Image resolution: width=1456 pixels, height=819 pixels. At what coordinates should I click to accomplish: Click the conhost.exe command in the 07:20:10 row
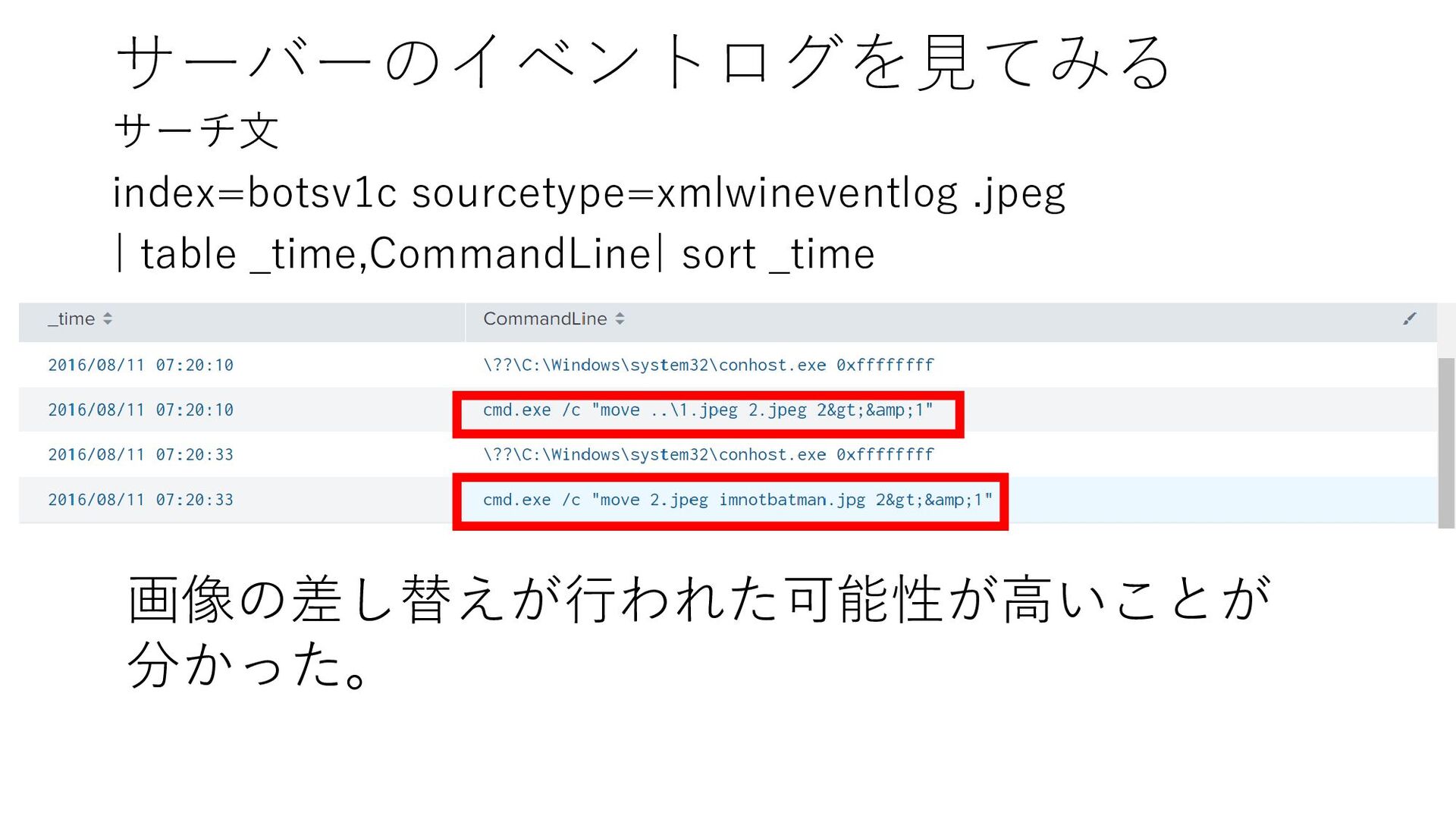pos(708,366)
